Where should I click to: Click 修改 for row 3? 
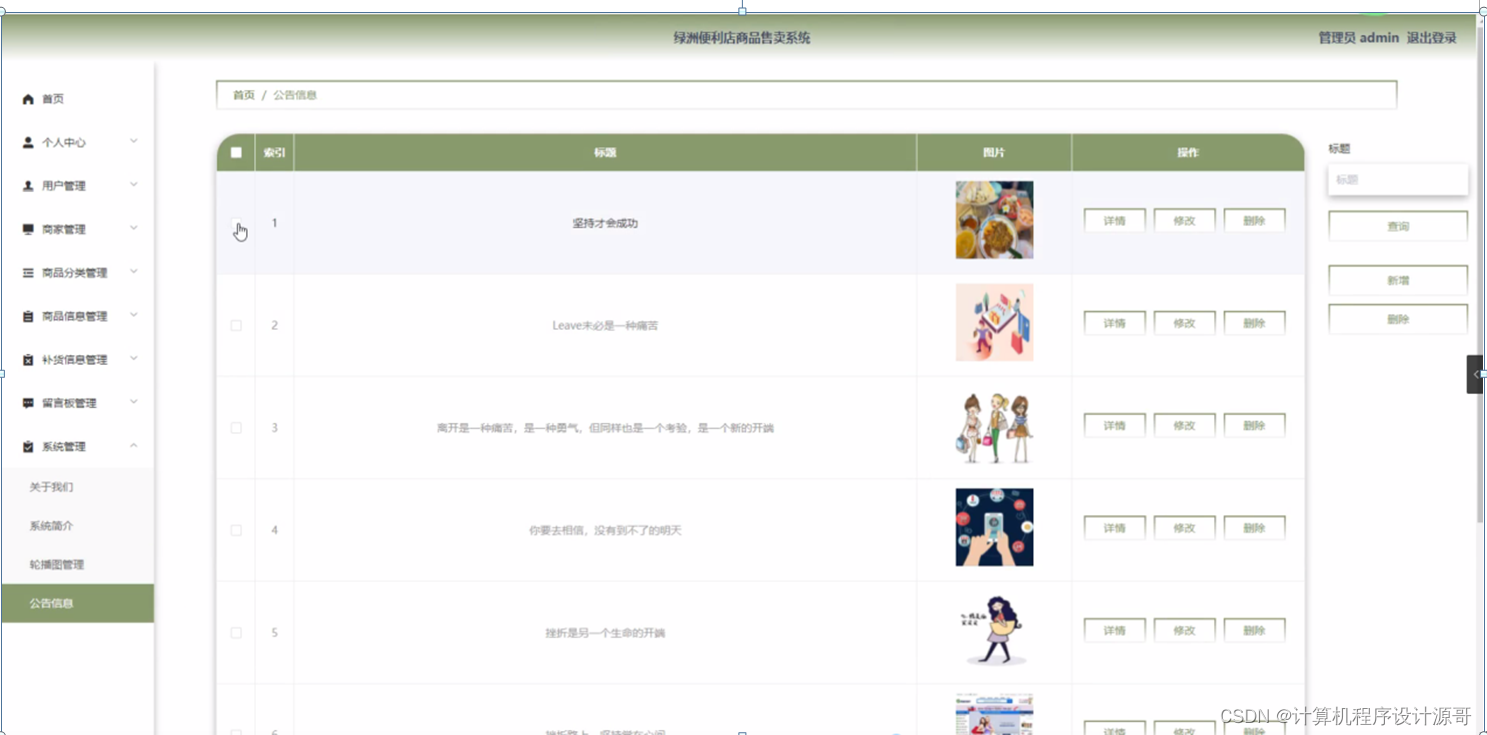click(1185, 426)
